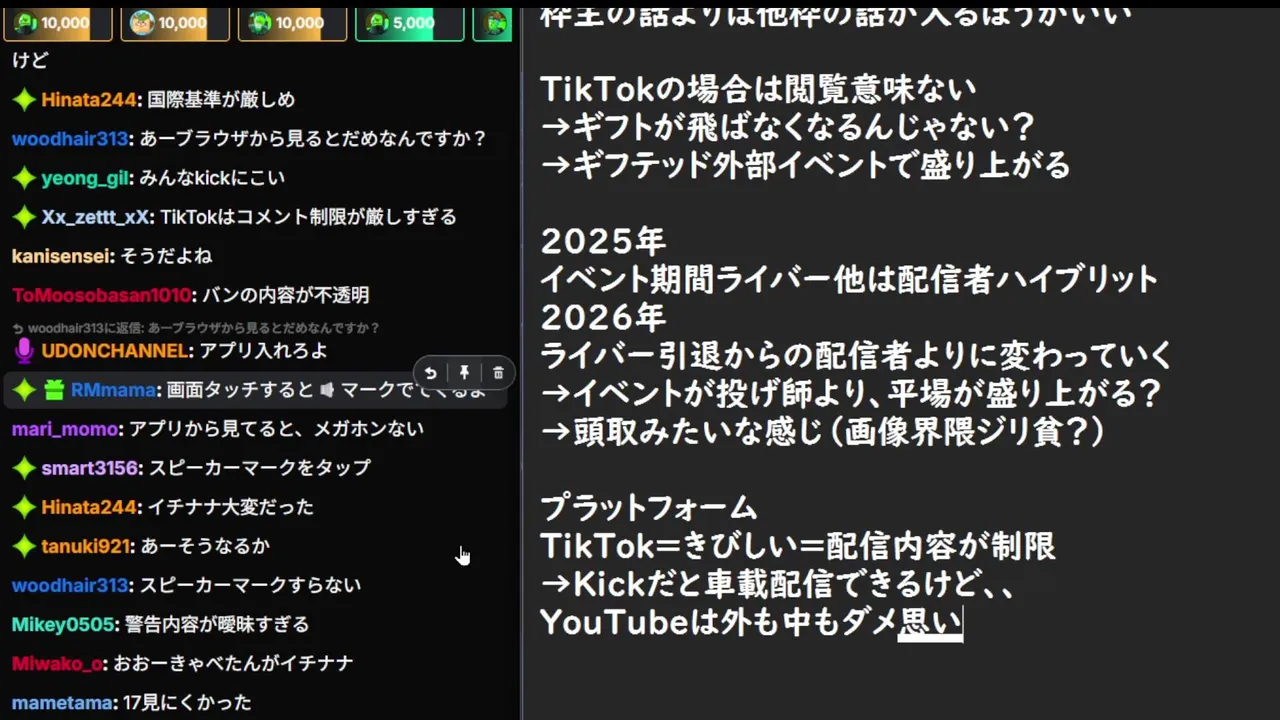Open Hinata244 profile from 国際基準 message
Screen dimensions: 1280x720
(x=89, y=100)
